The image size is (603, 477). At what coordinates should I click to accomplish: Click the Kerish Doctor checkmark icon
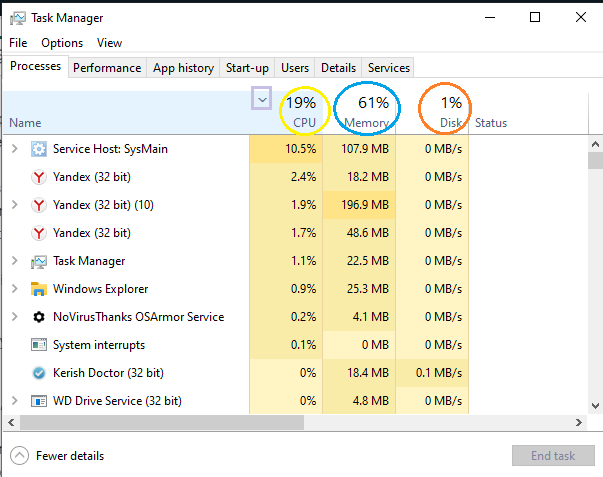tap(39, 373)
